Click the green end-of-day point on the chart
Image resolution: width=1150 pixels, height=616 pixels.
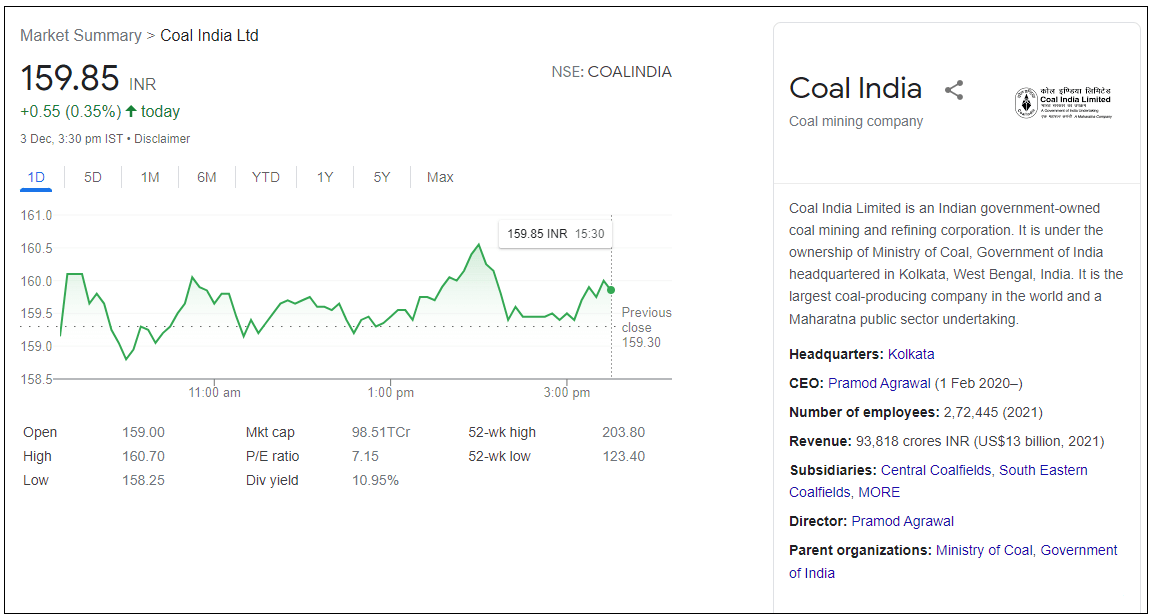coord(611,290)
